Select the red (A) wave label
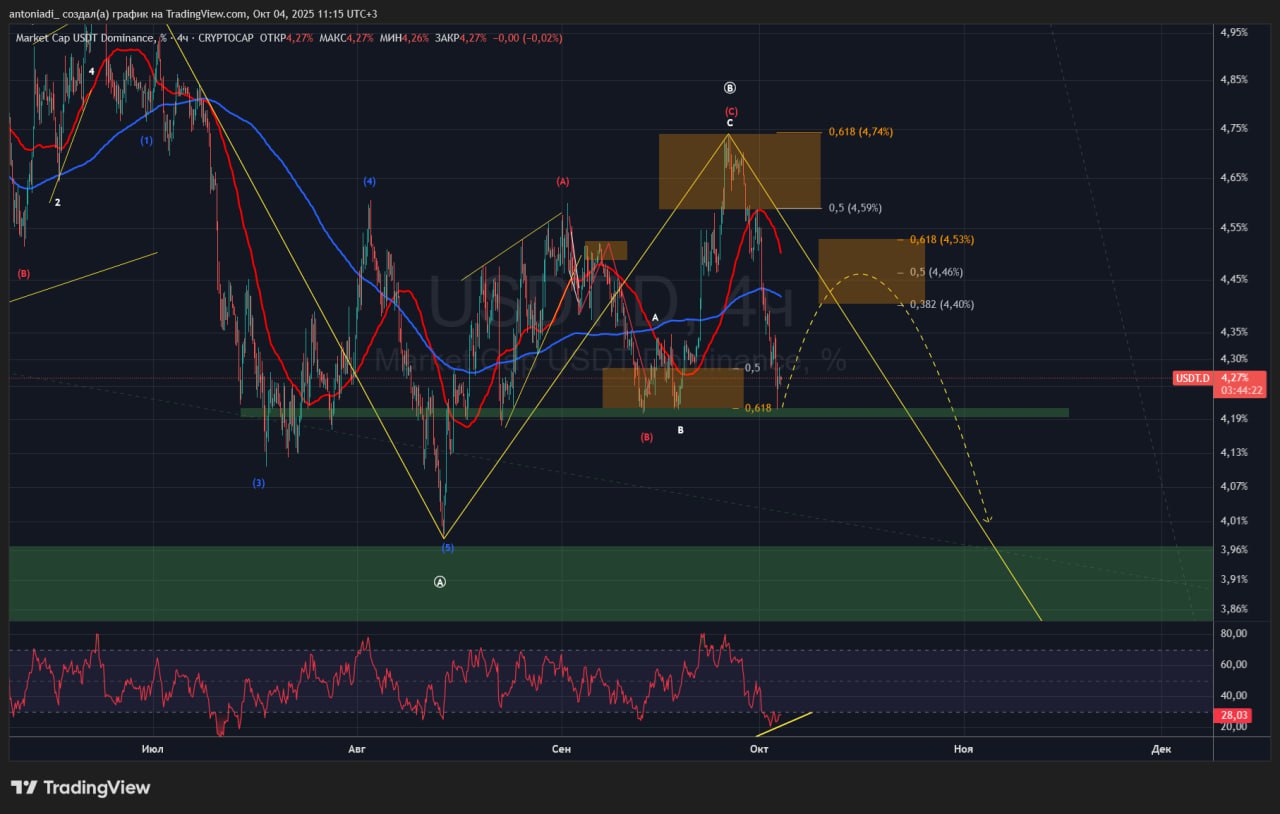 point(562,182)
